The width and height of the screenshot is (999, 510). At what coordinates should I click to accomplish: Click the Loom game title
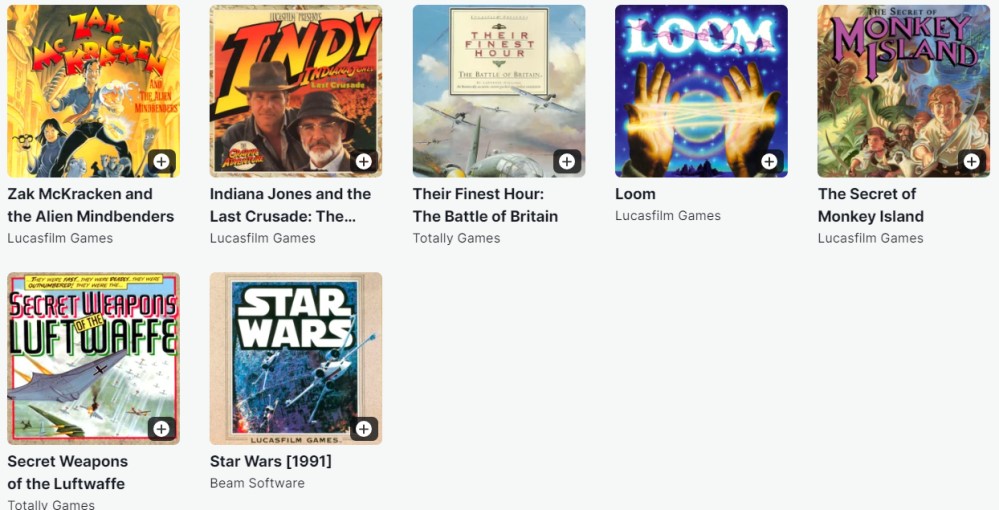click(x=635, y=194)
